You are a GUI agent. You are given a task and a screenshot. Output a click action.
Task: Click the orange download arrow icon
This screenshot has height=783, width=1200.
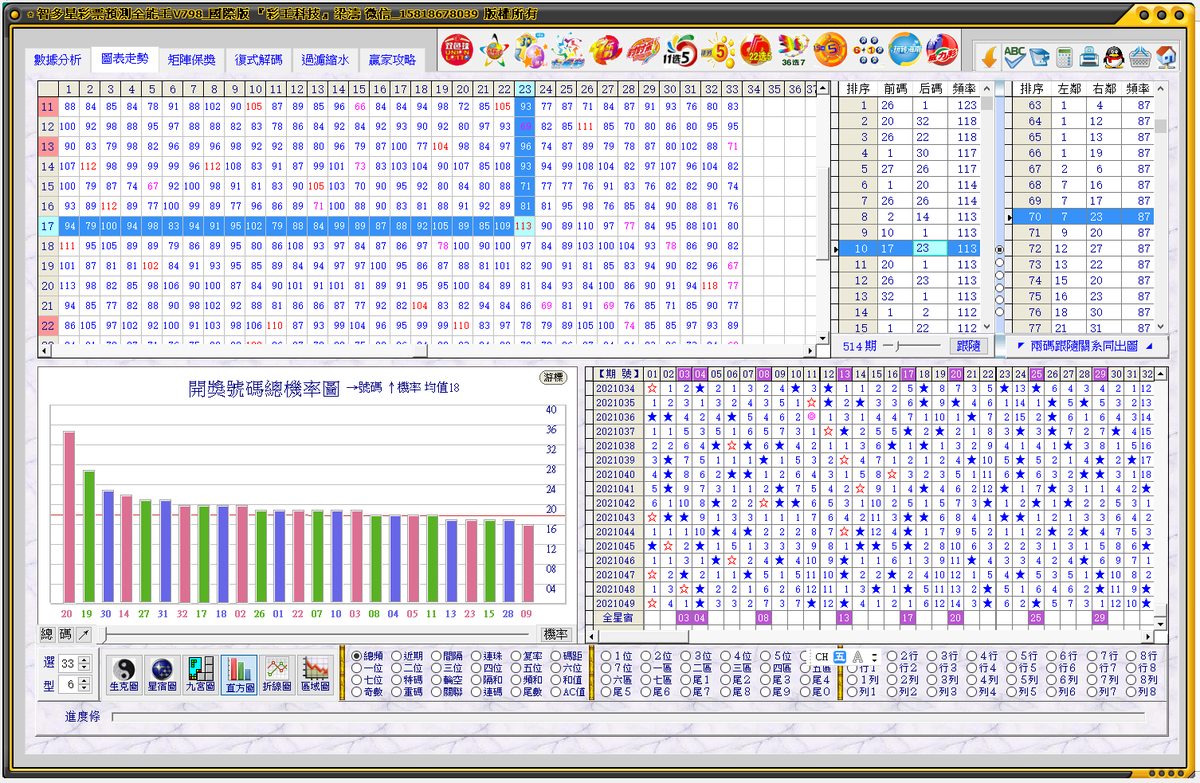988,56
